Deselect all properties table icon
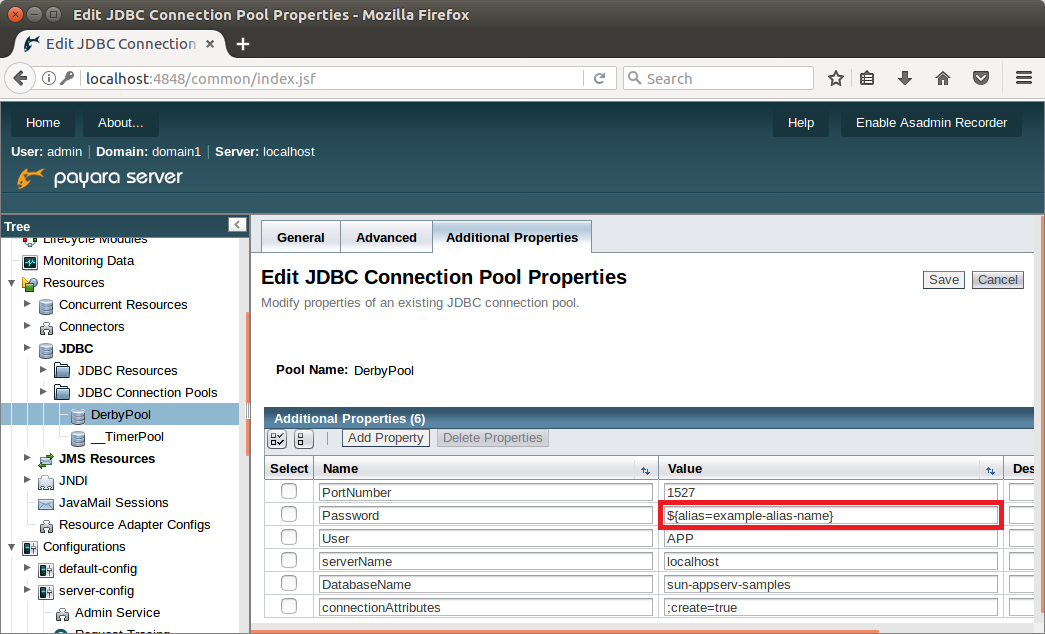Viewport: 1045px width, 634px height. [303, 439]
